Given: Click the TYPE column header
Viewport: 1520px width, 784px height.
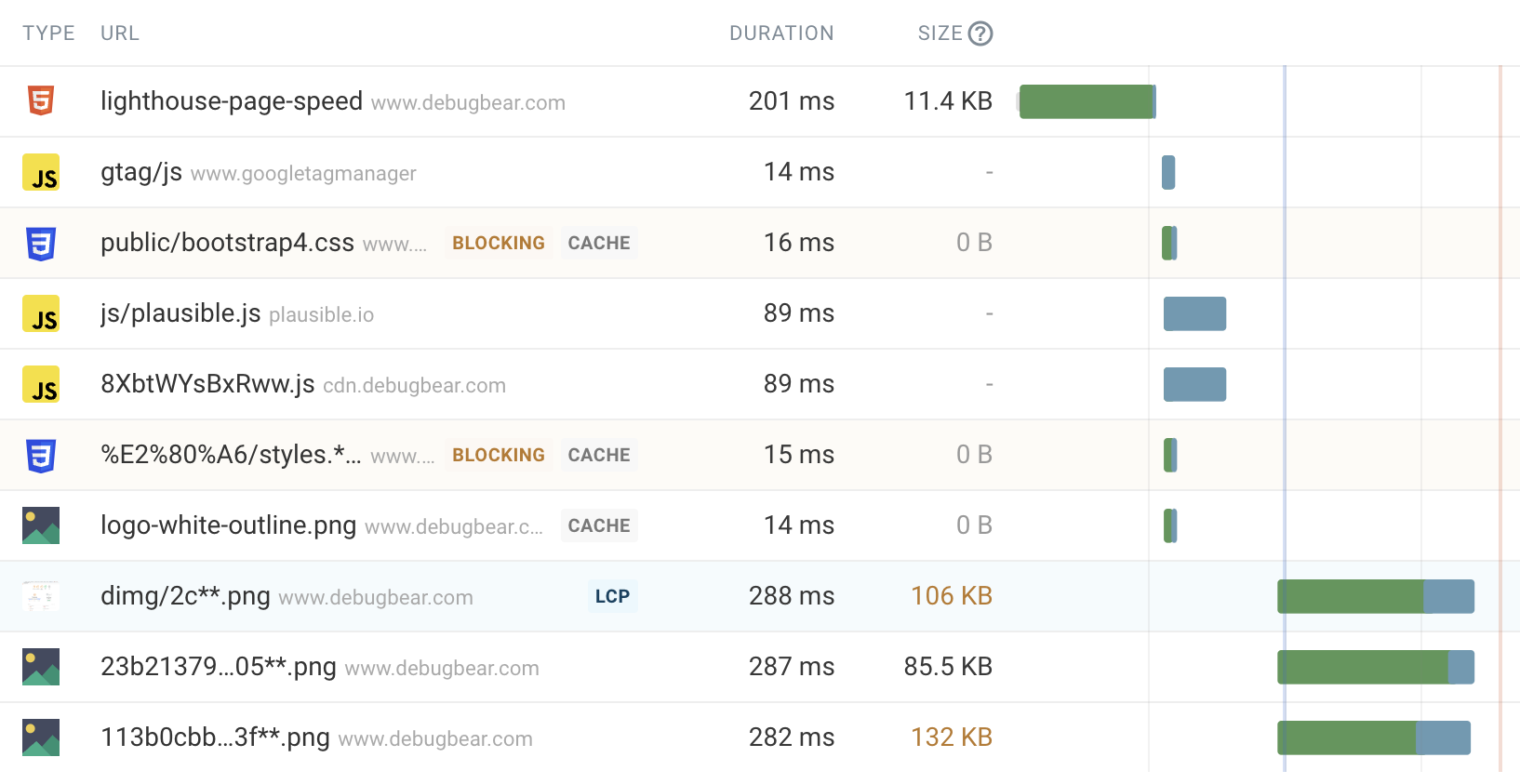Looking at the screenshot, I should (48, 33).
